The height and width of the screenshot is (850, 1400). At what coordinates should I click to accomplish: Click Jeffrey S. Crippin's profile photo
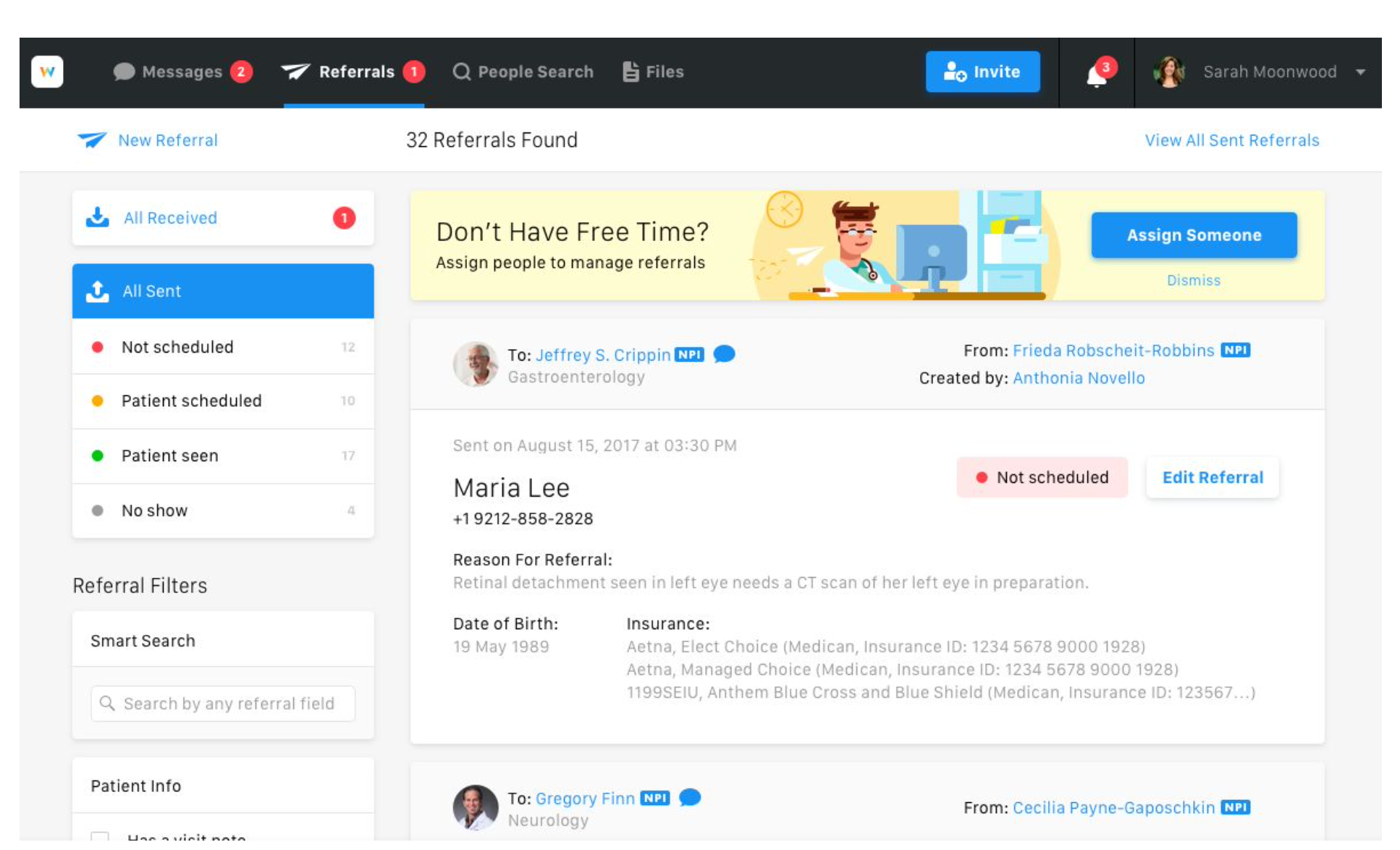(x=476, y=364)
